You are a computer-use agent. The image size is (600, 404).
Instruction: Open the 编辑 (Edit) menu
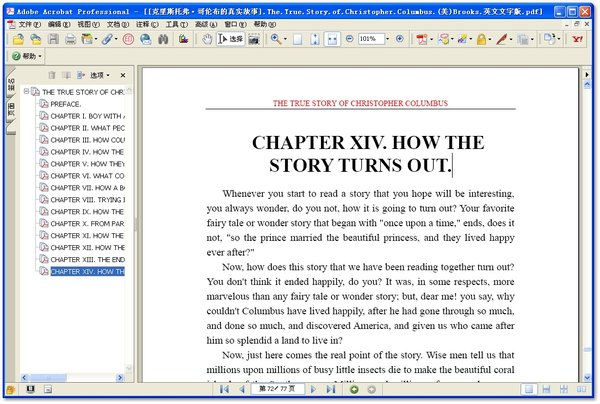[x=59, y=24]
